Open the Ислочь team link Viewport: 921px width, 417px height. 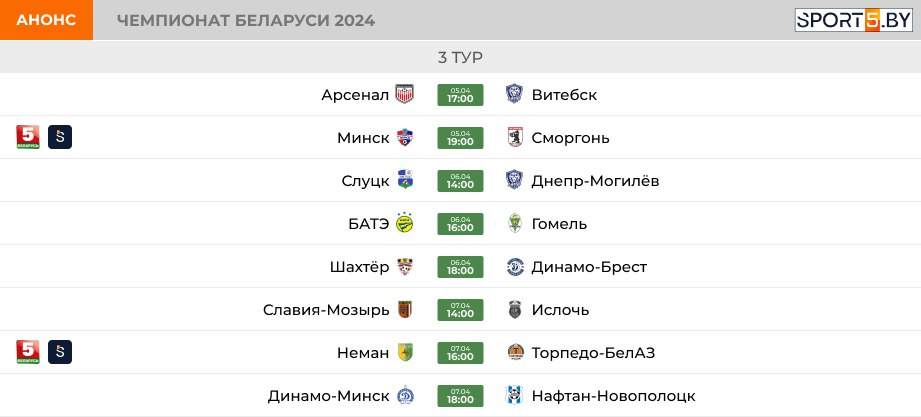tap(560, 310)
